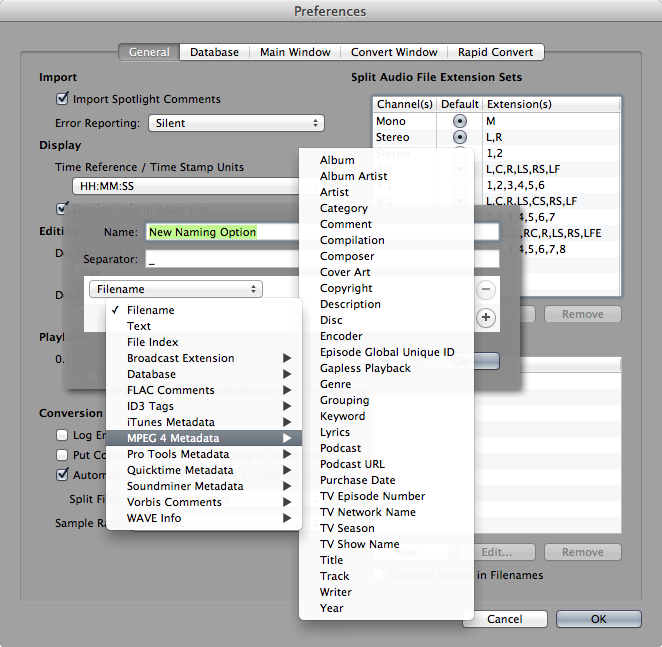662x647 pixels.
Task: Pick File Index from the popup menu
Action: [152, 342]
